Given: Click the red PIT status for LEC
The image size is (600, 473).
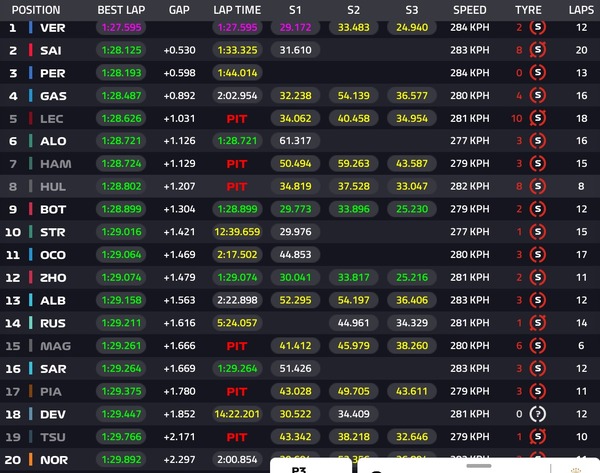Looking at the screenshot, I should [x=236, y=119].
